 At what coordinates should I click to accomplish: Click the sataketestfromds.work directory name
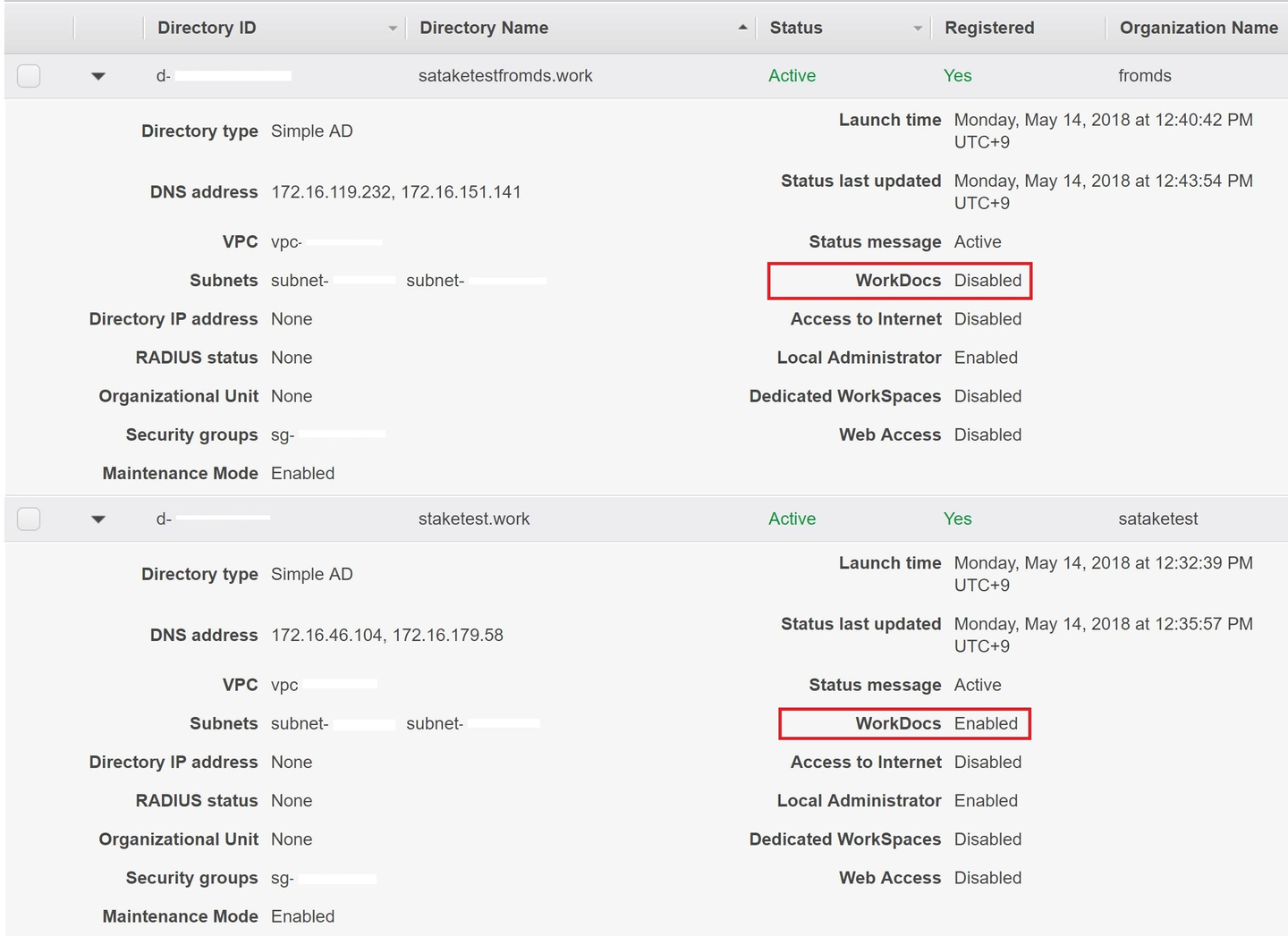505,76
